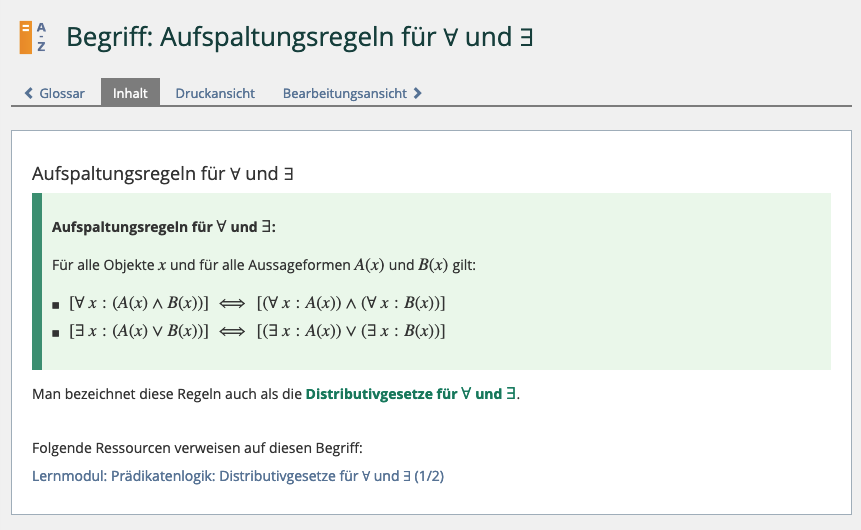
Task: Switch to the Druckansicht tab
Action: point(215,93)
